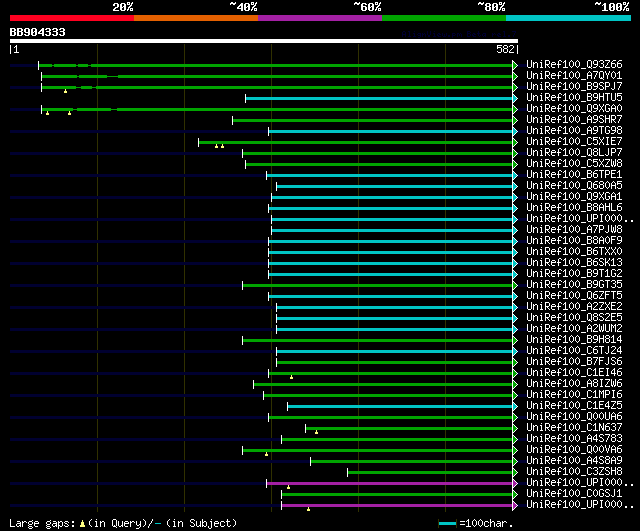Open UniRef100_Q00VA6 hit
Screen dimensions: 640x531
(574, 450)
